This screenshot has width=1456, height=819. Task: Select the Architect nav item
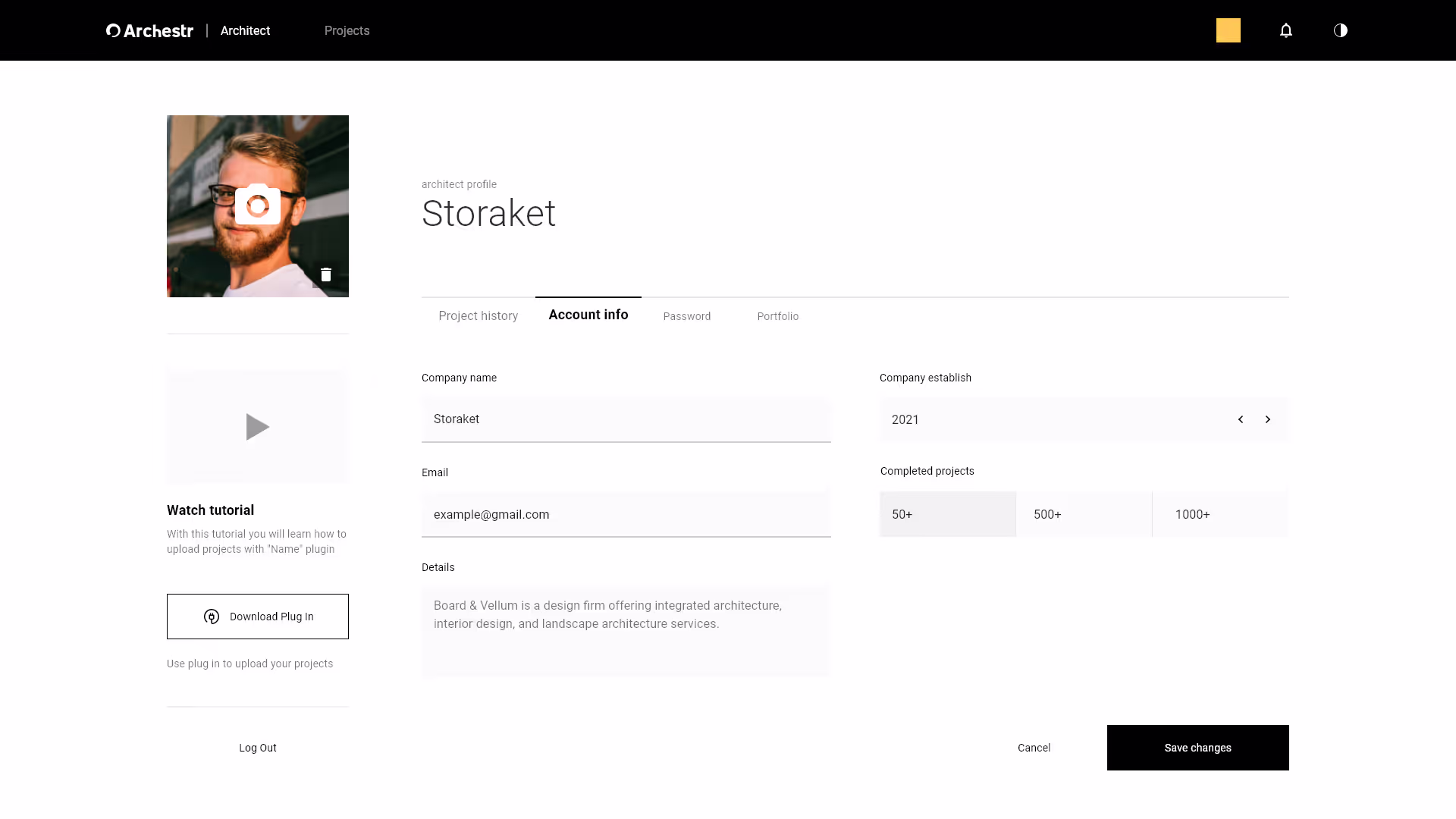point(245,30)
